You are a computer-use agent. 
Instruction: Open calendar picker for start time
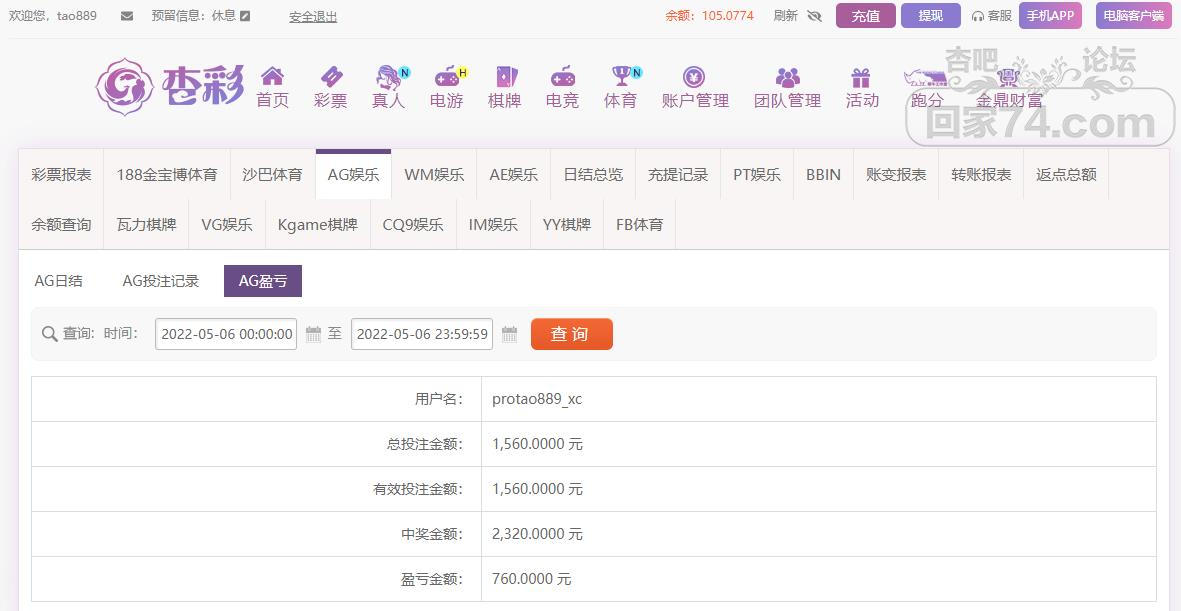tap(313, 334)
